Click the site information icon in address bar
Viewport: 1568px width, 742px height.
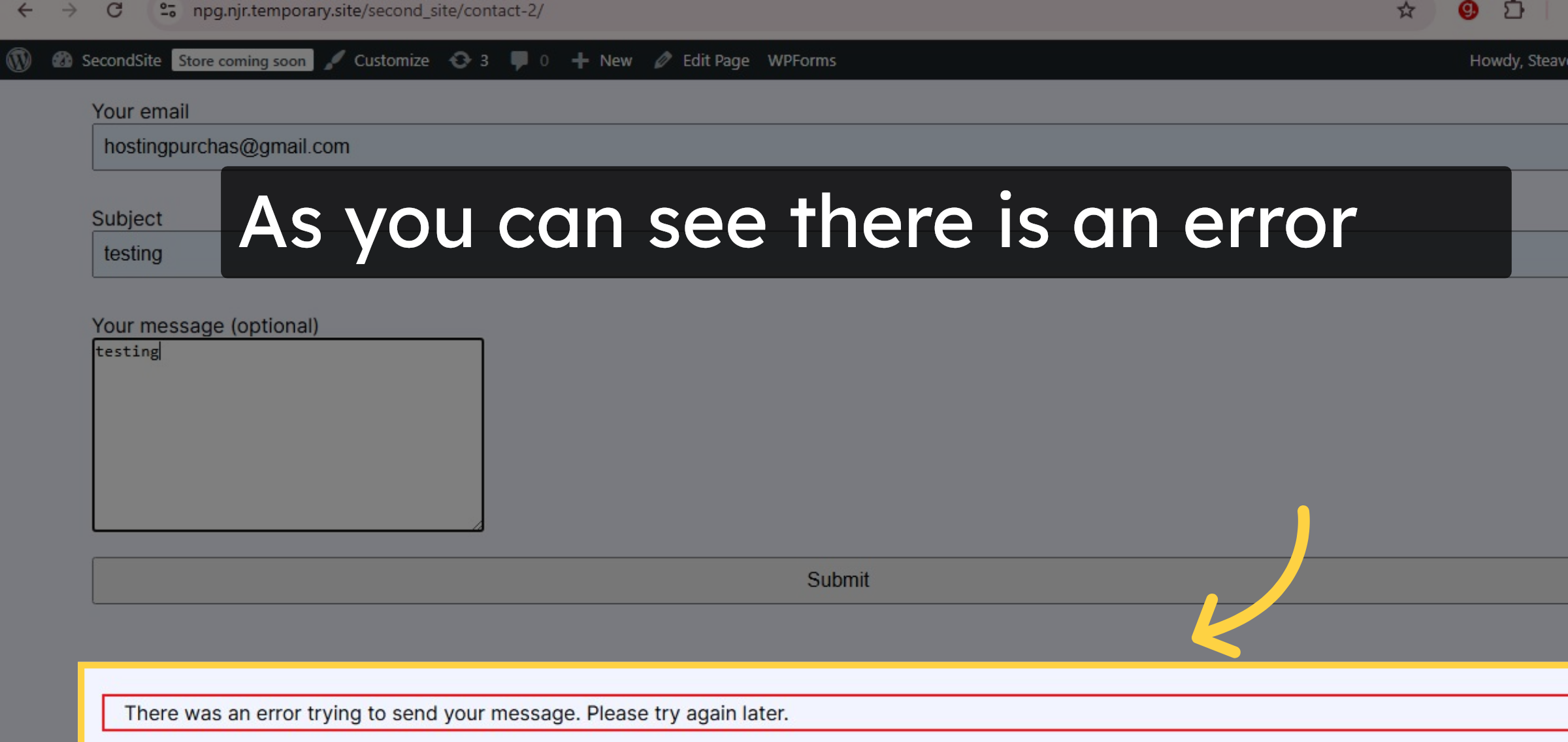(167, 10)
